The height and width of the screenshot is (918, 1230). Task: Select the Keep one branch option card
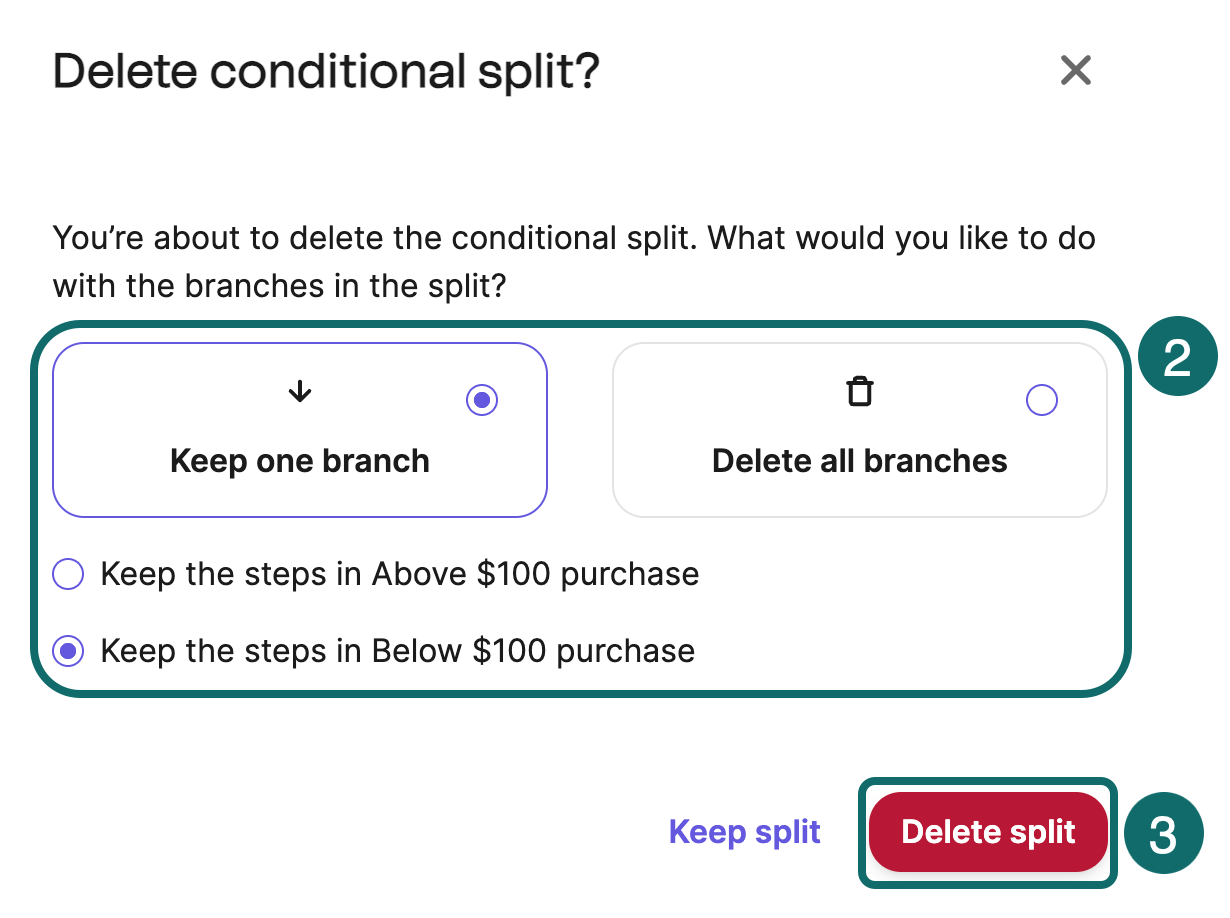coord(300,430)
